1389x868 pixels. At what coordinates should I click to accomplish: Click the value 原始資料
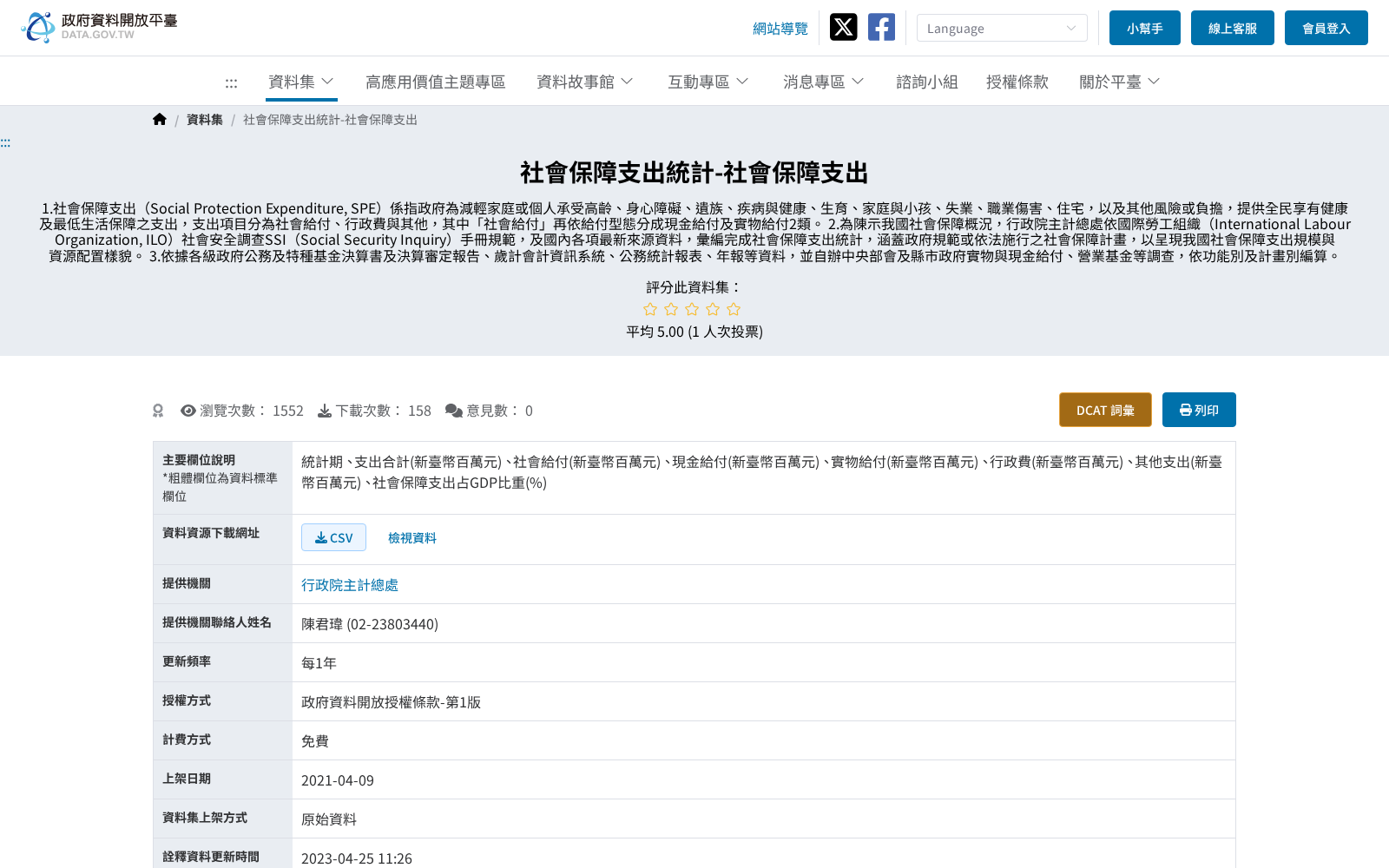[x=329, y=819]
